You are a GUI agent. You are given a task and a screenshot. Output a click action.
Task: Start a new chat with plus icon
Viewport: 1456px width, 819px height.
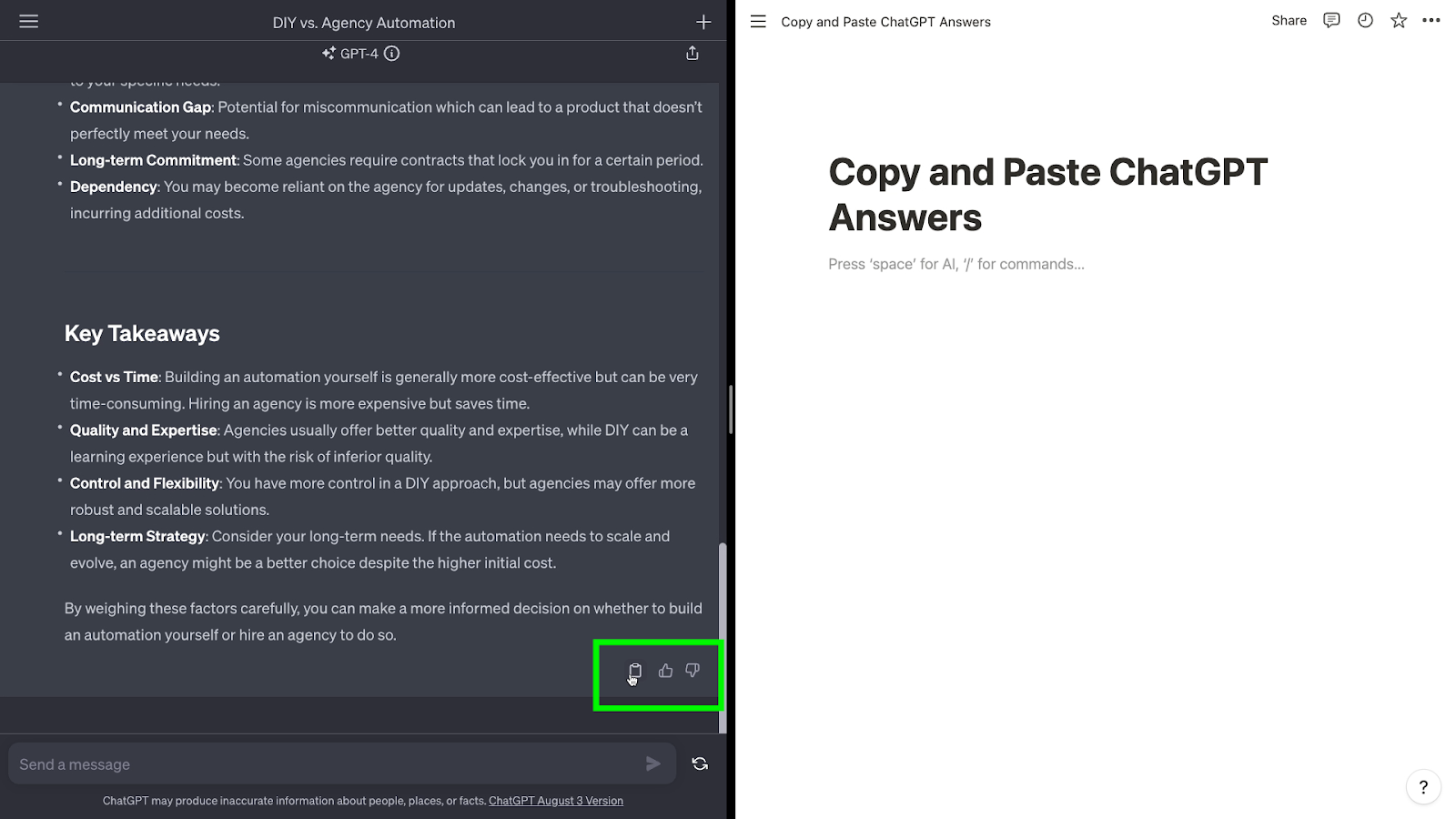pyautogui.click(x=703, y=22)
